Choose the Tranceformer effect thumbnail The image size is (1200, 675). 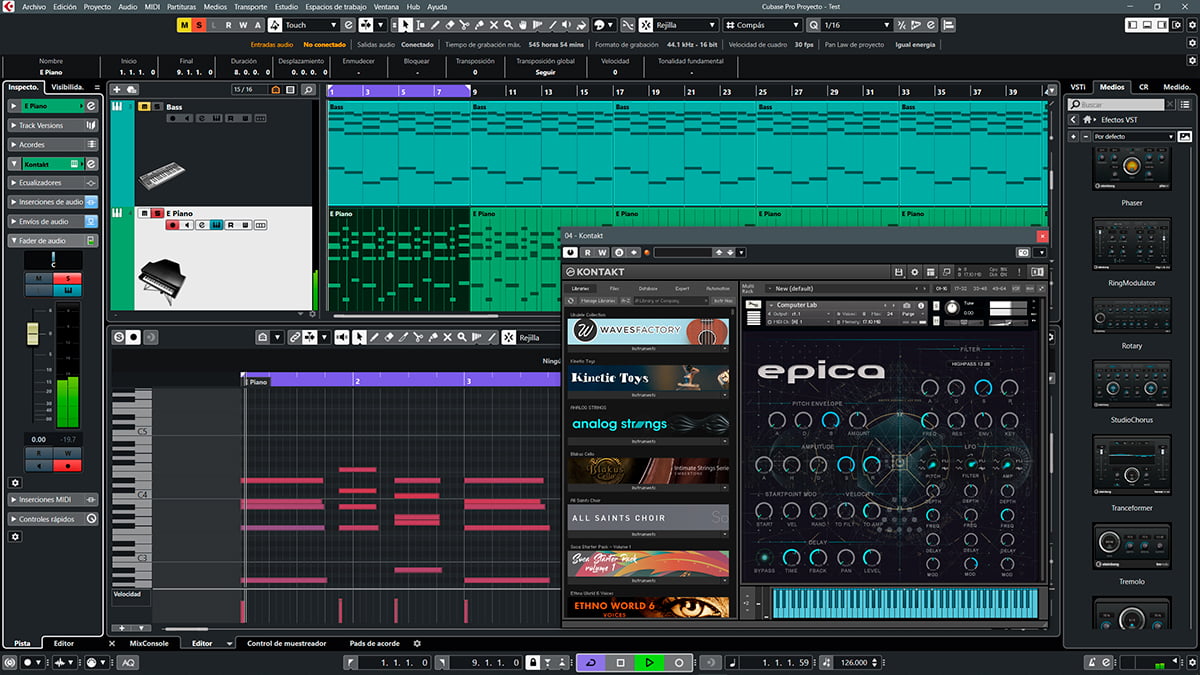click(x=1132, y=466)
